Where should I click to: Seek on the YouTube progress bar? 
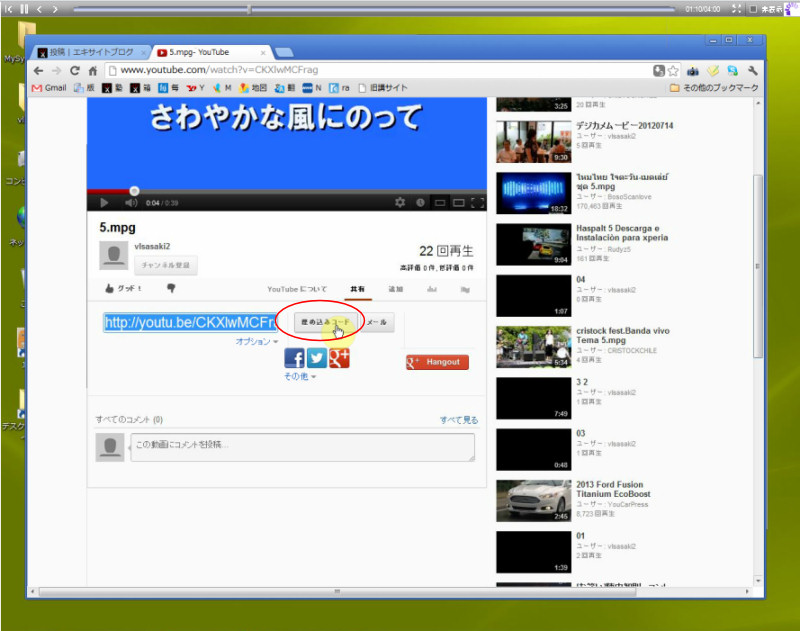[287, 191]
